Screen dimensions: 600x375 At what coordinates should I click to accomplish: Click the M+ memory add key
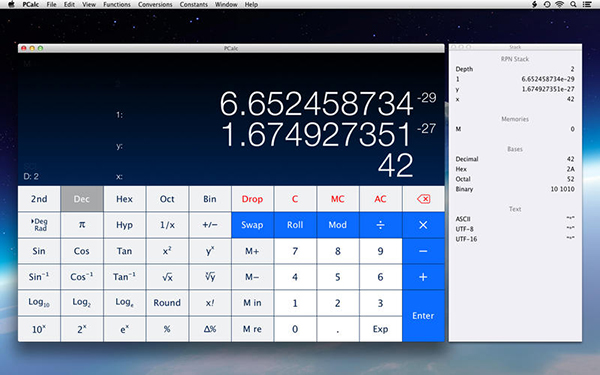[252, 251]
